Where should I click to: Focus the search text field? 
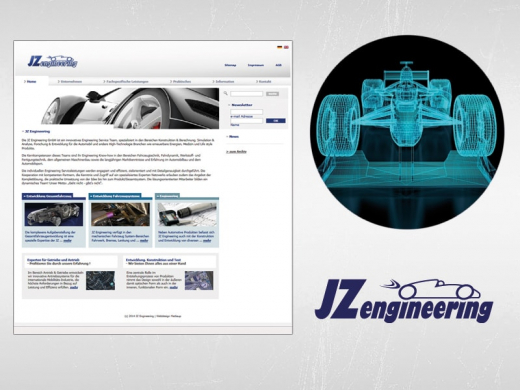coord(246,94)
